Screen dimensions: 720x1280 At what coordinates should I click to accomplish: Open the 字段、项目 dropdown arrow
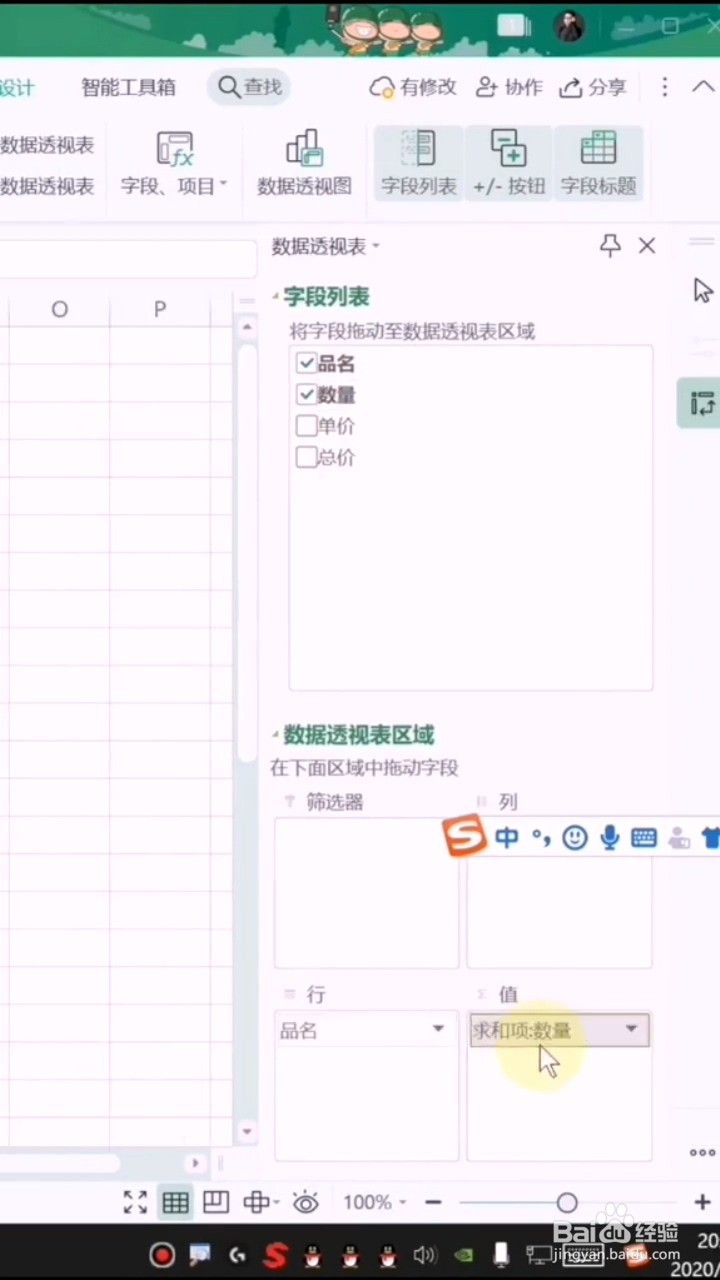[x=223, y=185]
